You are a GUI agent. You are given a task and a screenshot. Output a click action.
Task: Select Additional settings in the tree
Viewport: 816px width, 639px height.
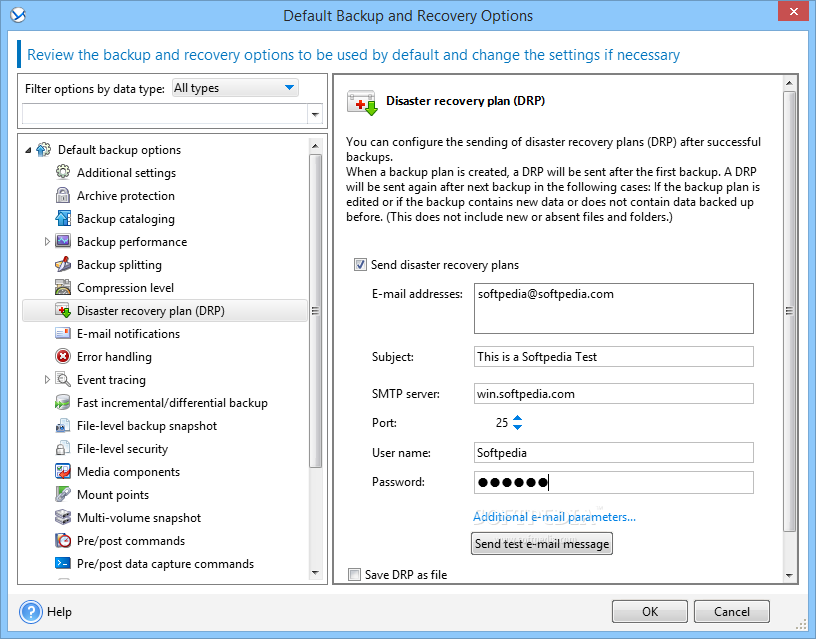coord(126,173)
